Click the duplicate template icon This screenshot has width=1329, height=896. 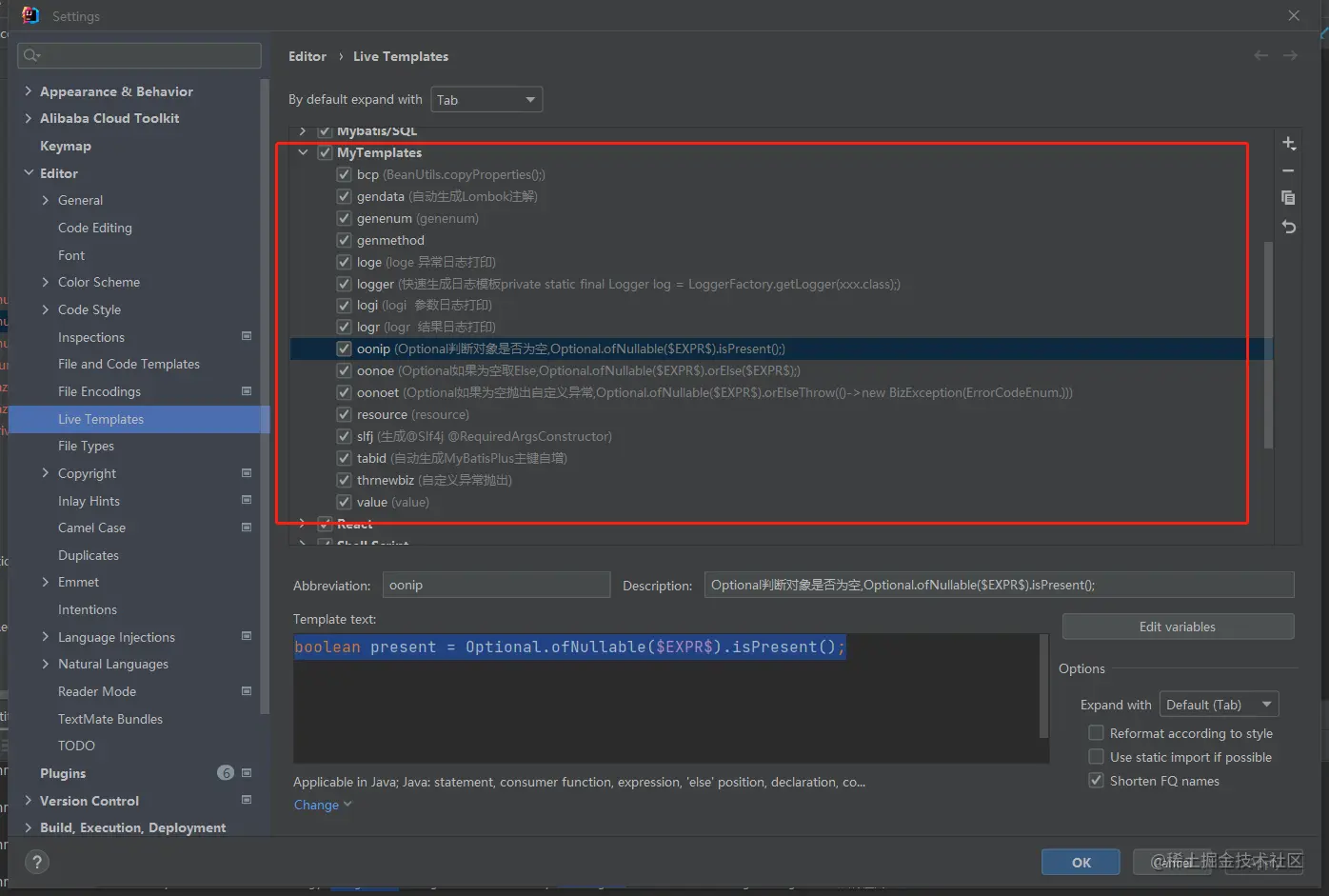(x=1289, y=198)
